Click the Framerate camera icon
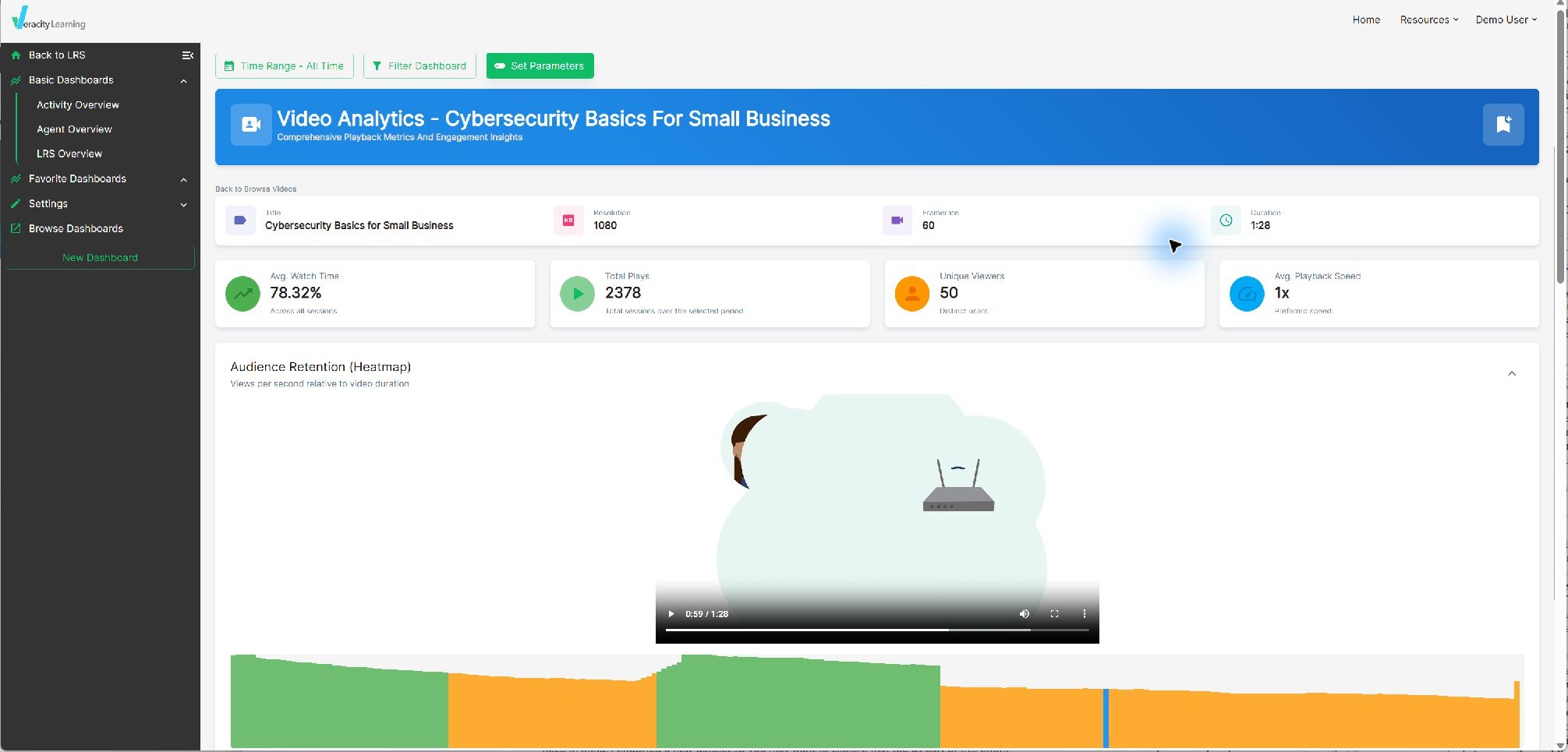 point(897,221)
